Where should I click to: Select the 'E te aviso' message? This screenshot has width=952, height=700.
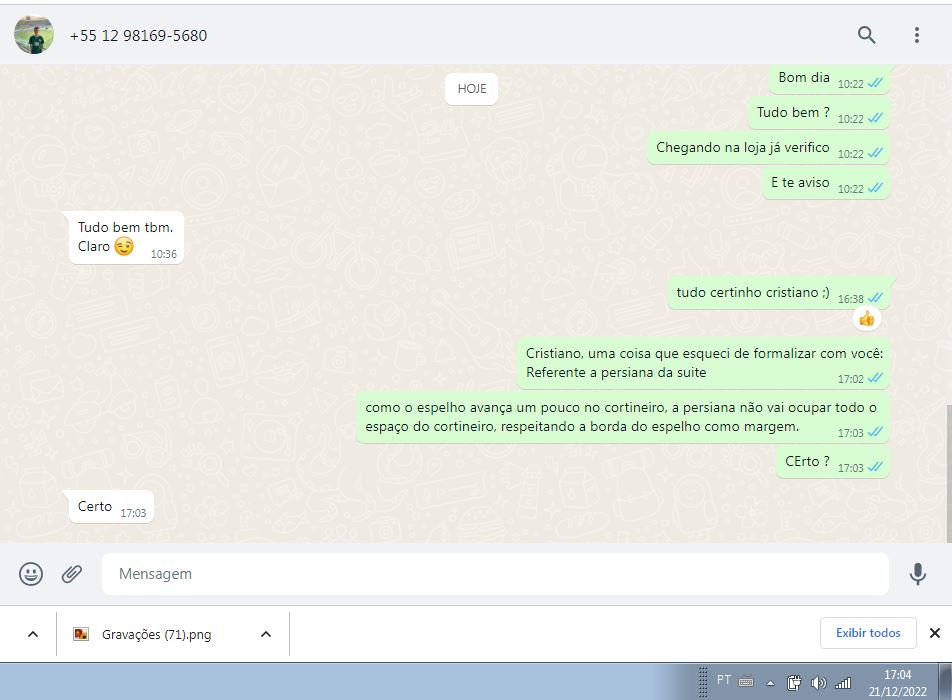tap(826, 183)
